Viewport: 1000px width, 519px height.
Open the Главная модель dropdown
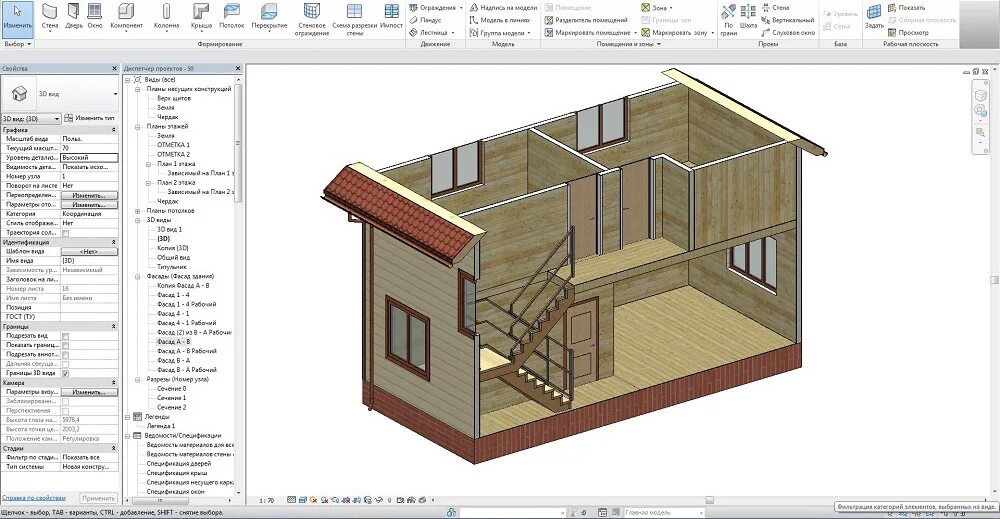click(664, 513)
